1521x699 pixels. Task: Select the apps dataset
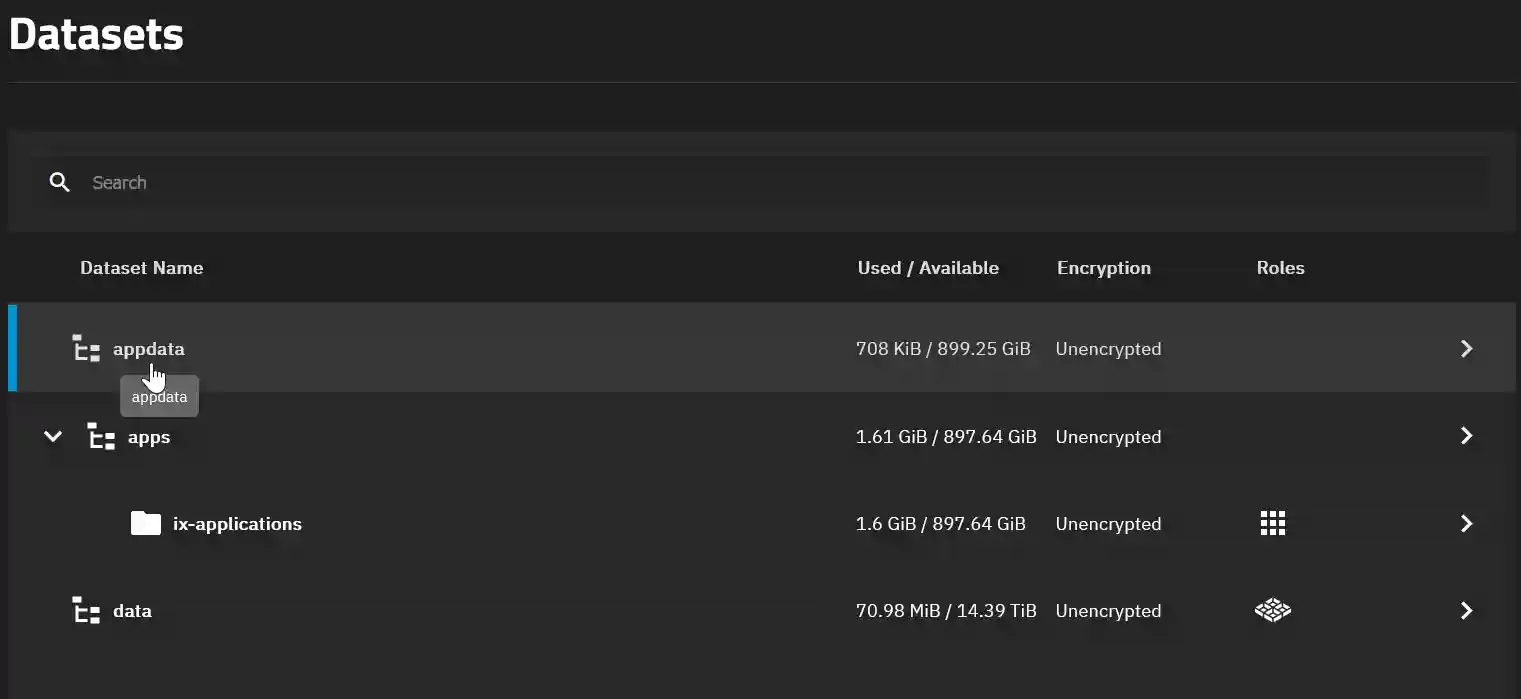coord(148,436)
